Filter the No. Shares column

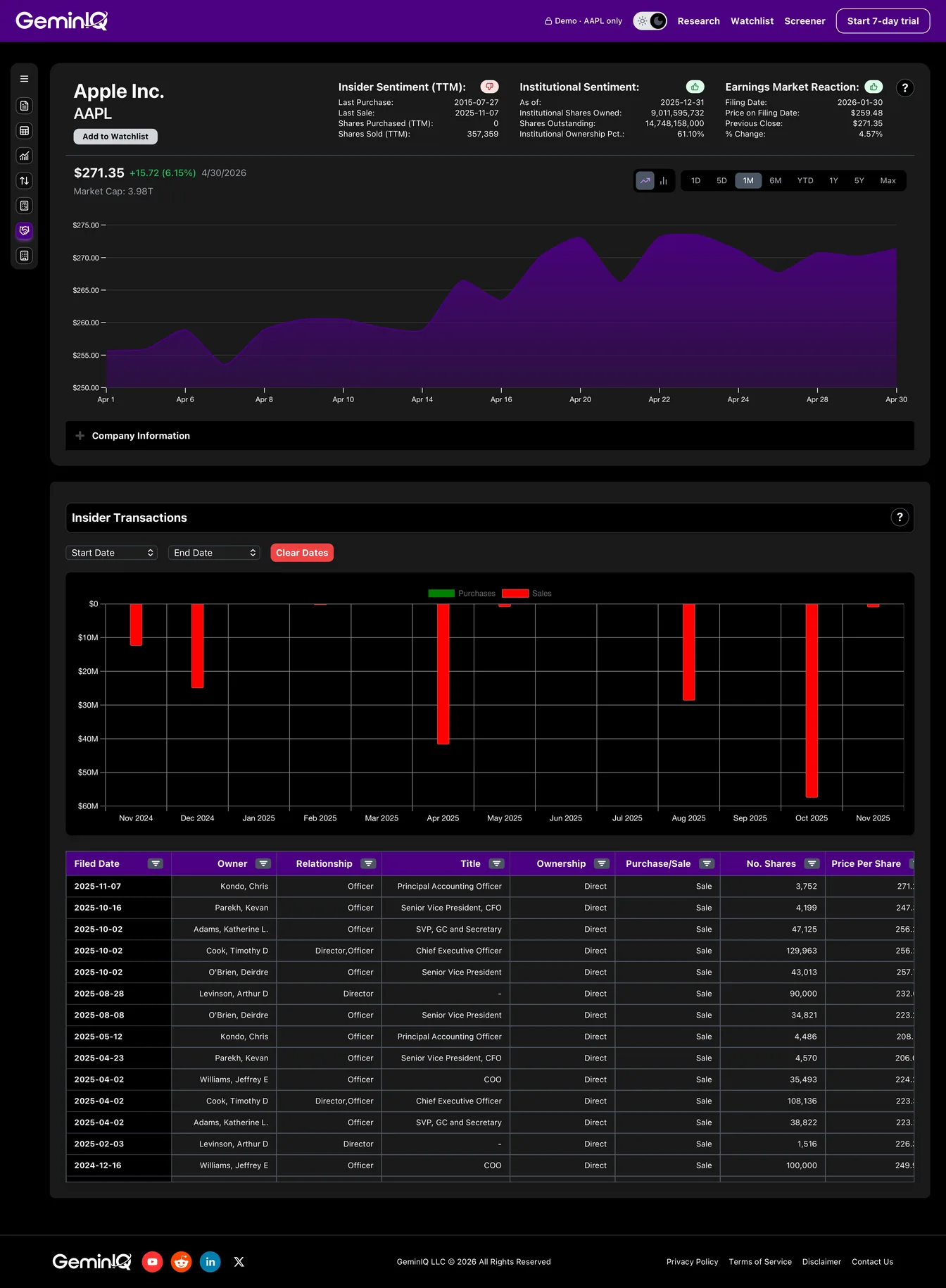click(812, 864)
